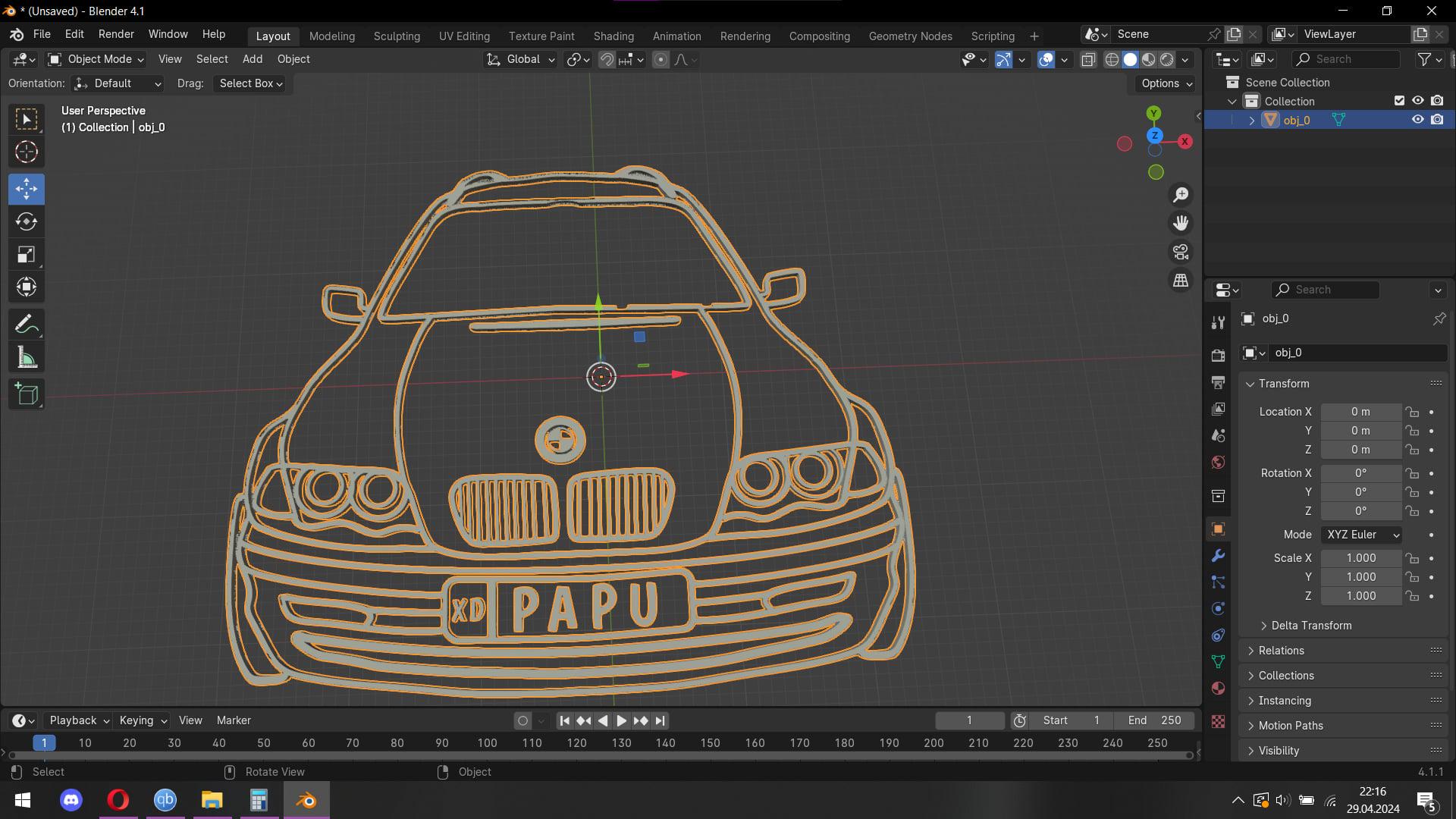Select the Rotate tool in the left toolbar

[26, 221]
